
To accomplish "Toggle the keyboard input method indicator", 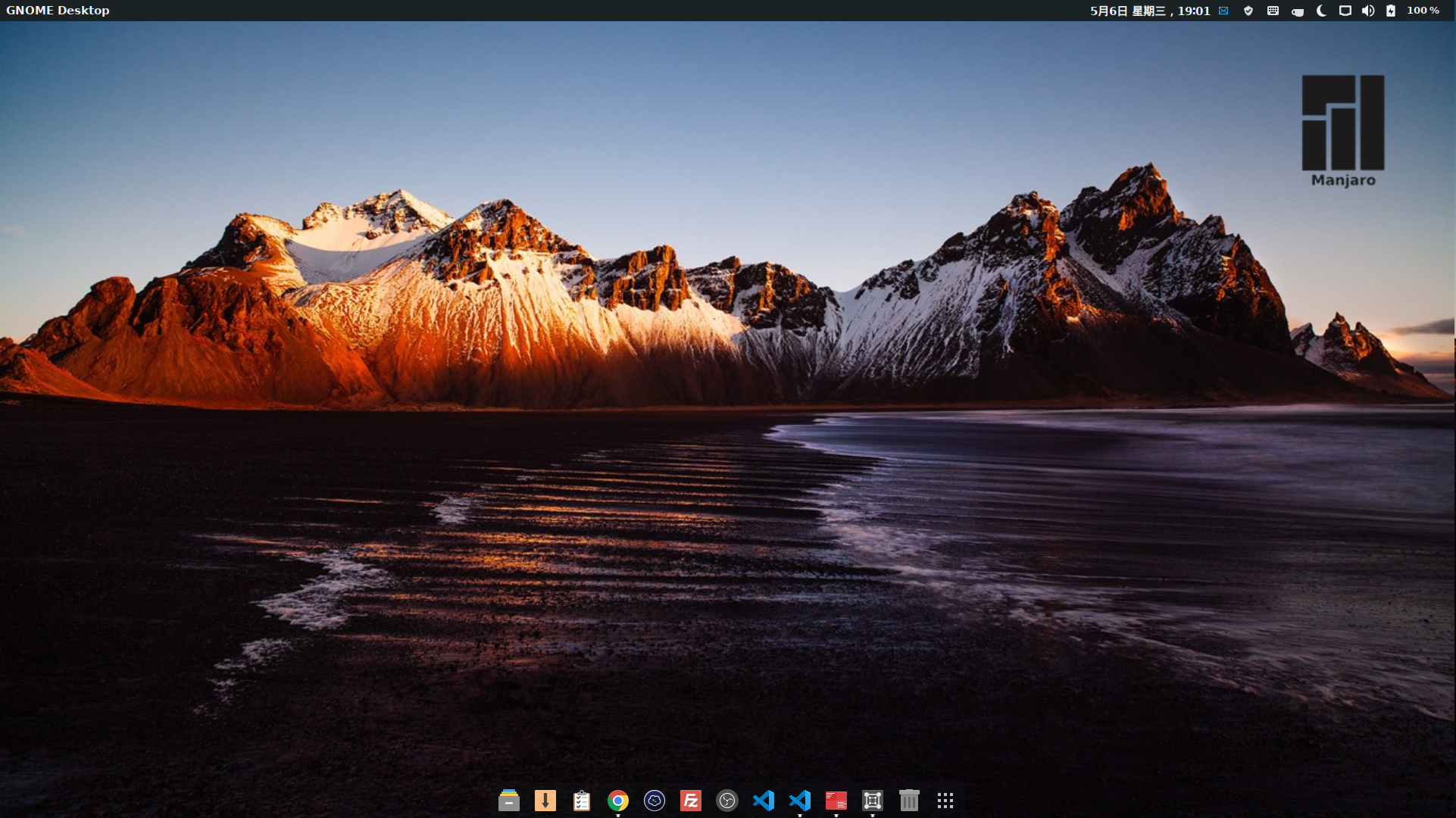I will 1273,11.
